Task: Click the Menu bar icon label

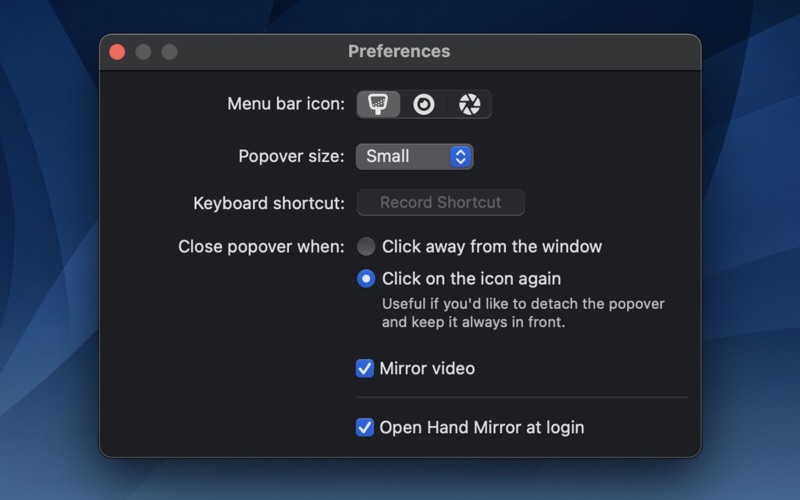Action: [286, 104]
